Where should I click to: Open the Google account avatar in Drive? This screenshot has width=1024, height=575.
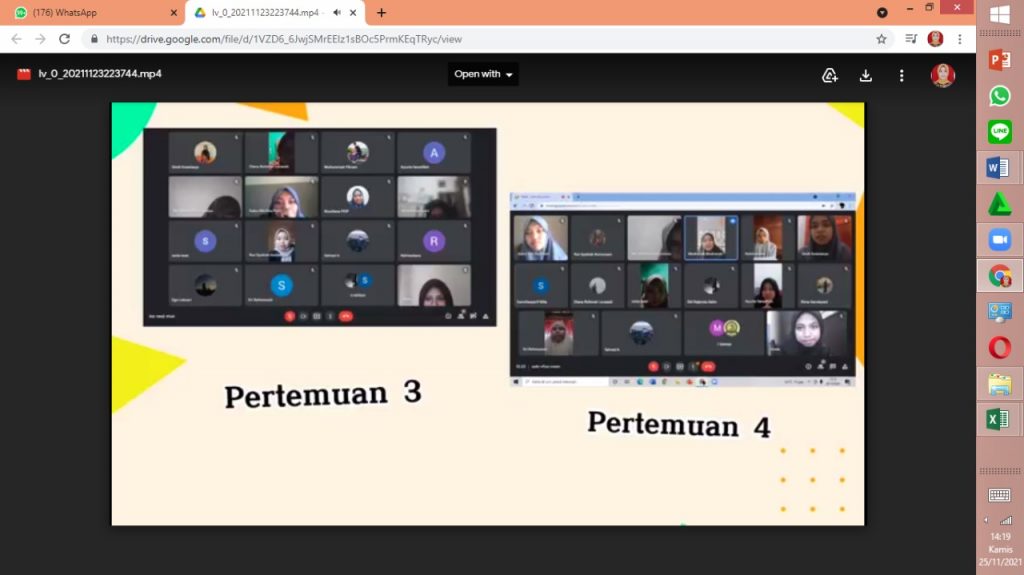pyautogui.click(x=942, y=75)
